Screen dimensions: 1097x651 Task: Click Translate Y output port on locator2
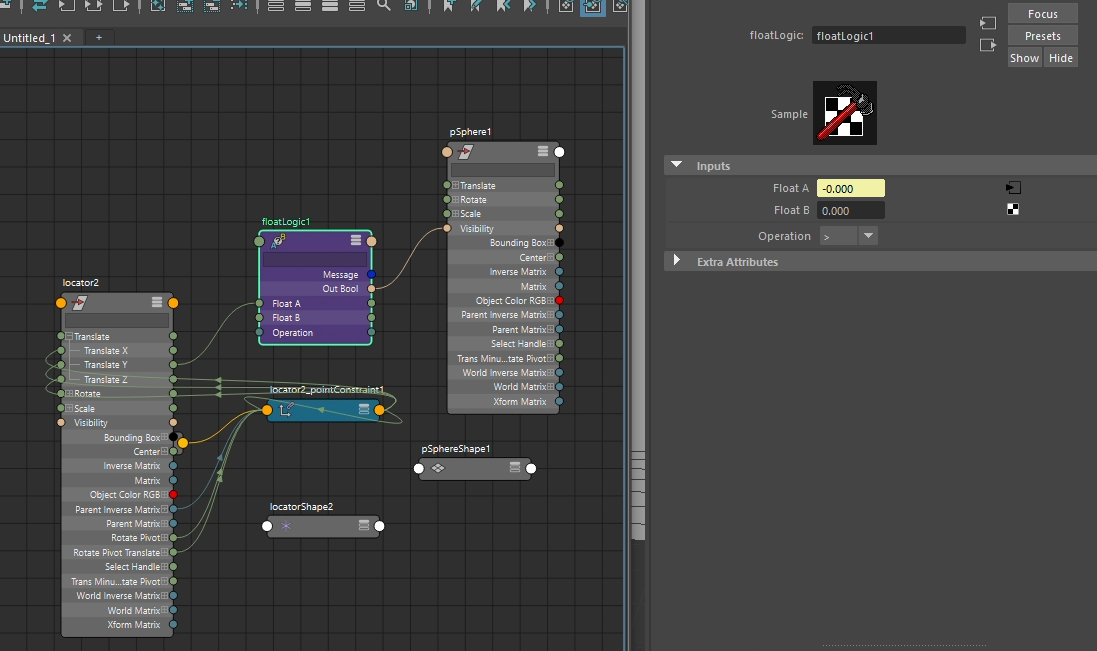coord(173,364)
